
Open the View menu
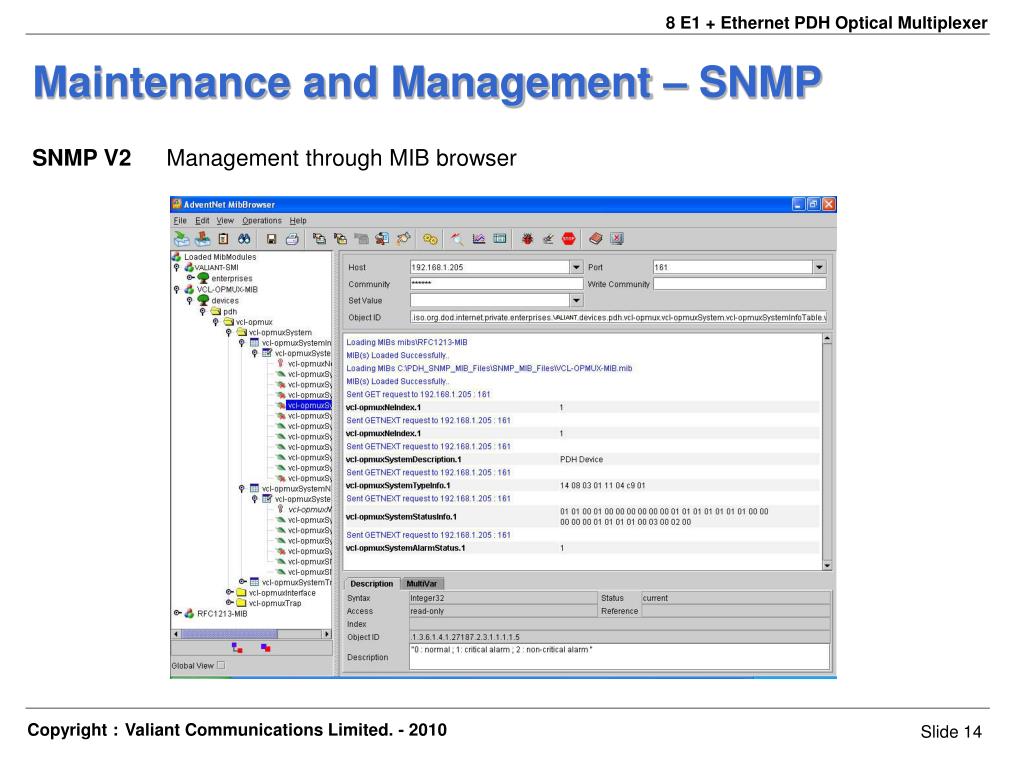pyautogui.click(x=225, y=221)
